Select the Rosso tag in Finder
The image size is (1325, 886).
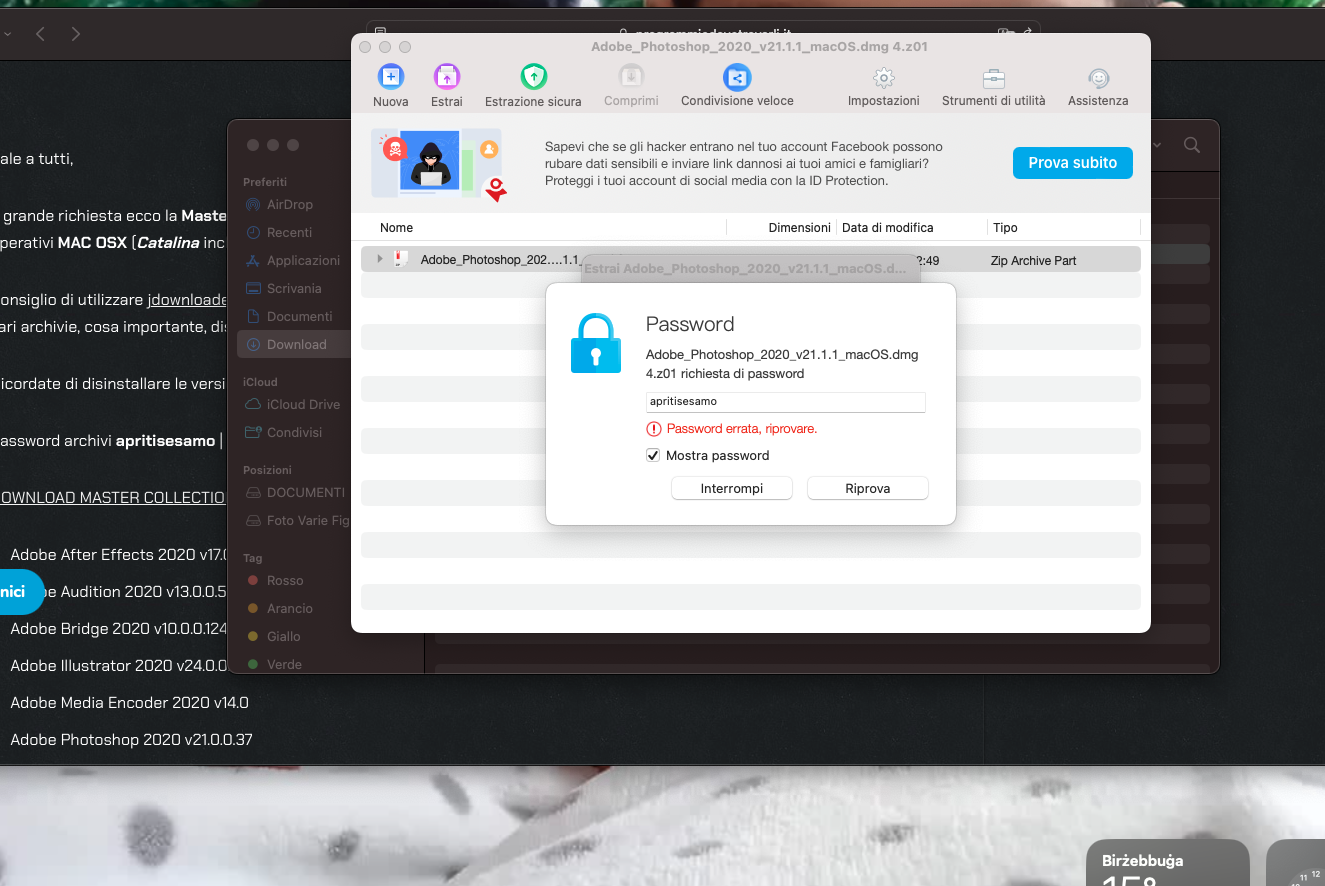(x=275, y=580)
